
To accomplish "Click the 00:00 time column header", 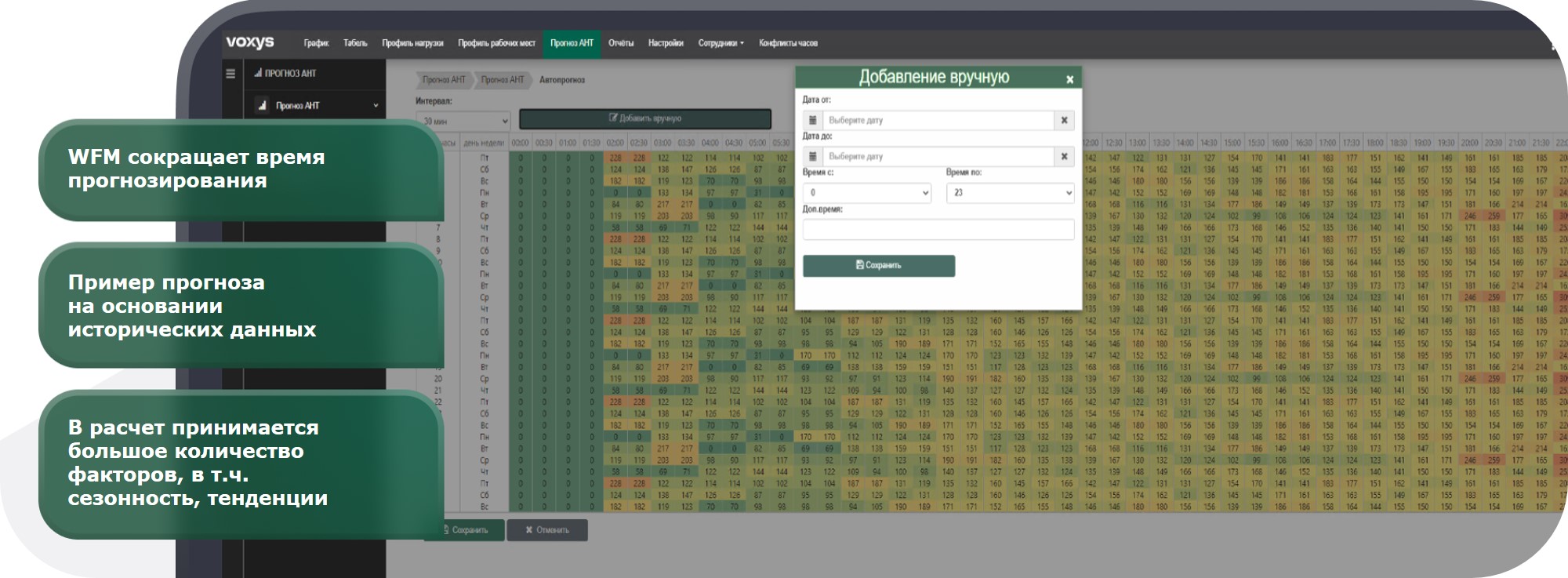I will click(x=521, y=143).
